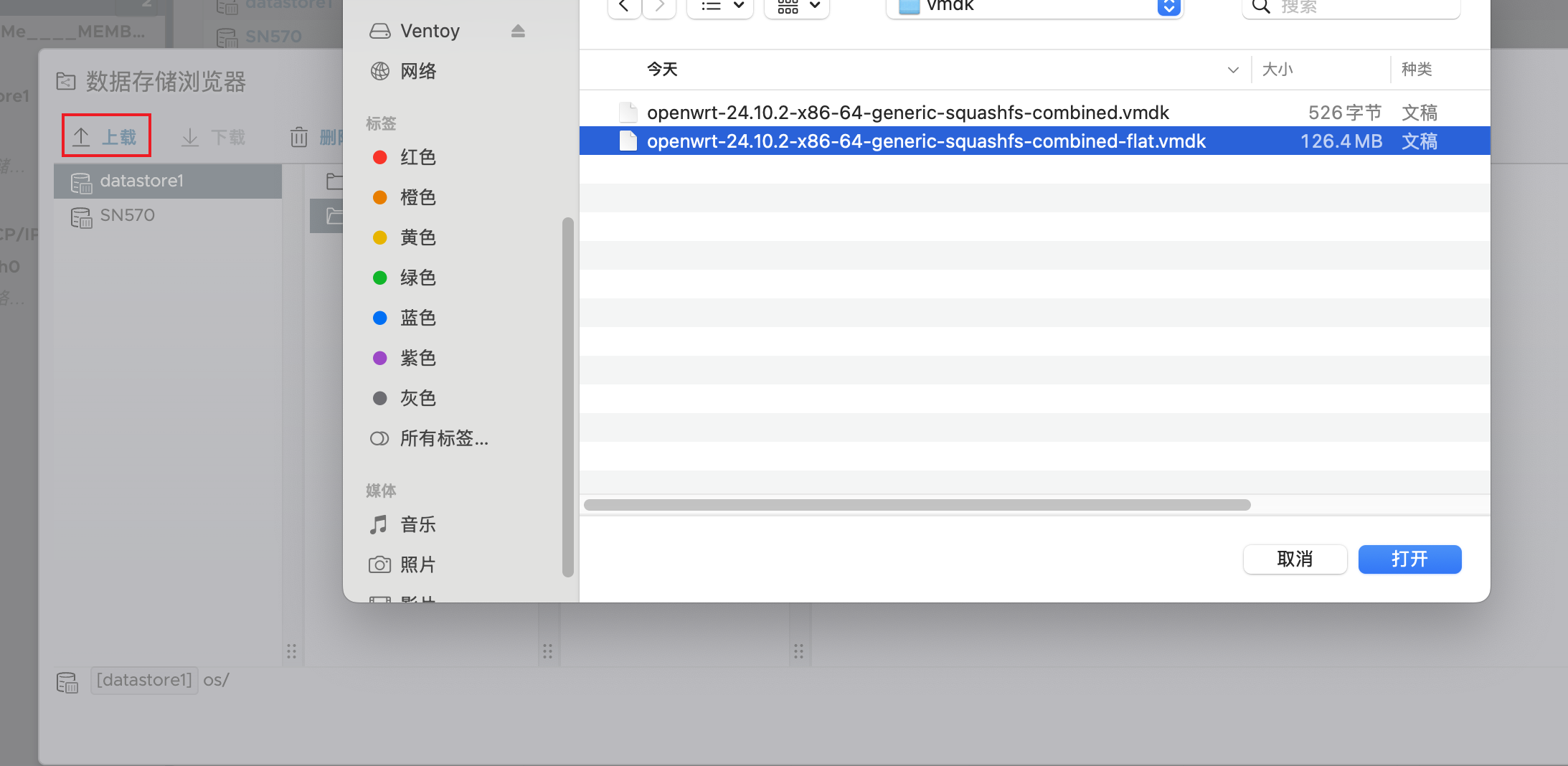The height and width of the screenshot is (766, 1568).
Task: Eject the Ventoy drive
Action: [518, 31]
